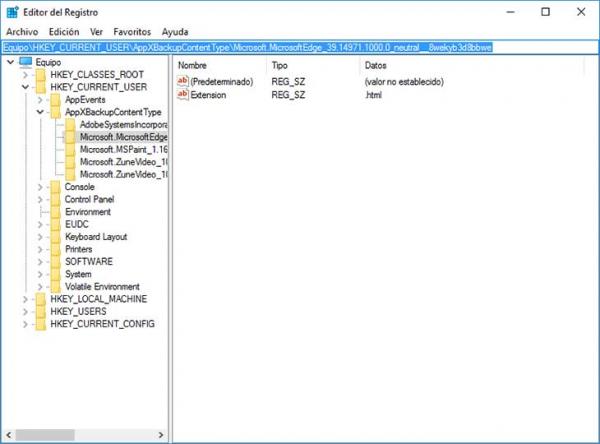Click the System folder icon
The image size is (600, 444).
point(55,274)
